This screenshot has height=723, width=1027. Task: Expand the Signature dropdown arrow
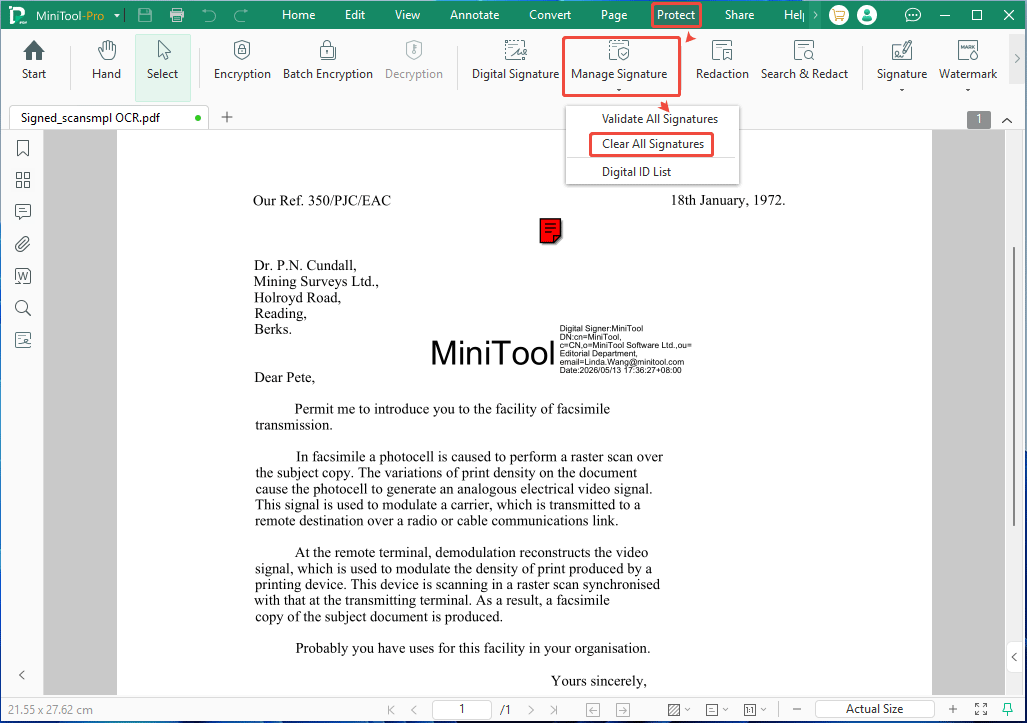(902, 90)
